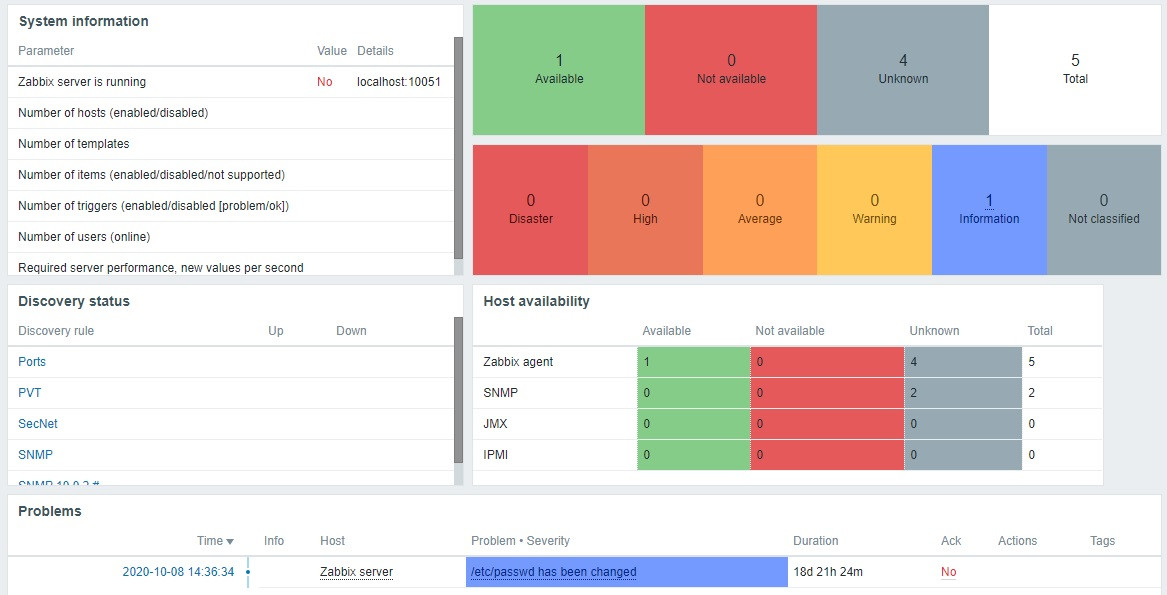Select the yellow Warning severity tile
Screen dimensions: 1167x595
(x=875, y=210)
